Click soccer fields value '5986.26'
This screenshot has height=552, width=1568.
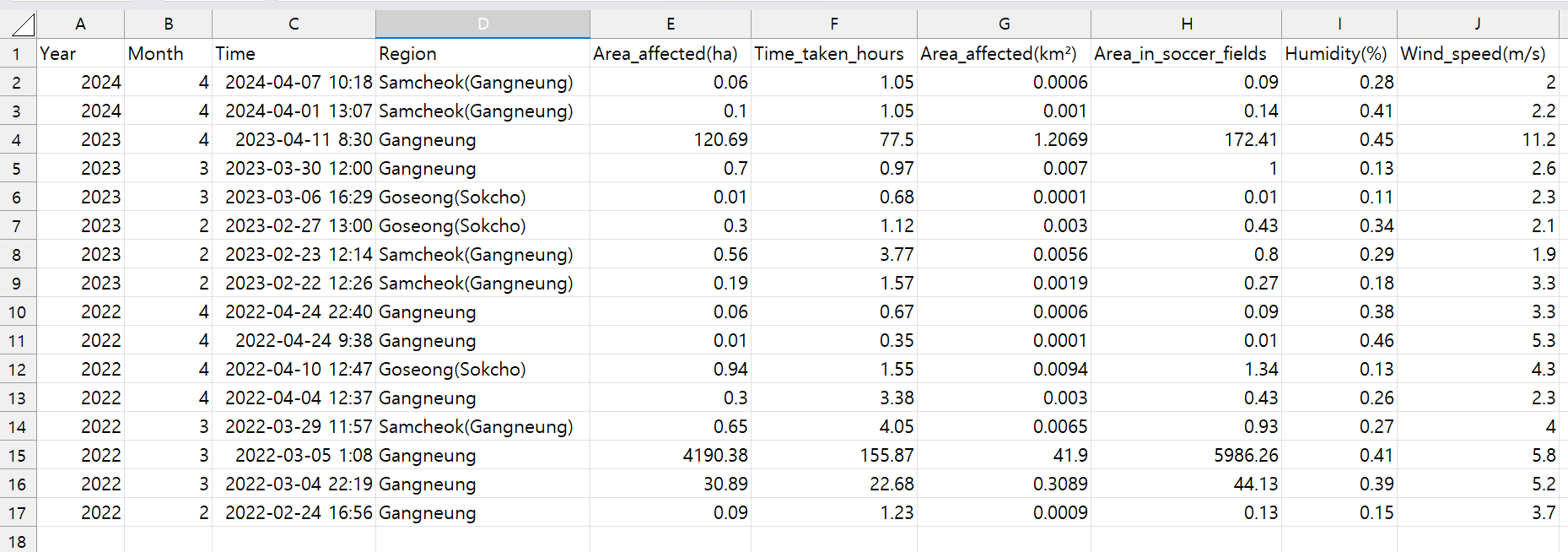click(1186, 456)
